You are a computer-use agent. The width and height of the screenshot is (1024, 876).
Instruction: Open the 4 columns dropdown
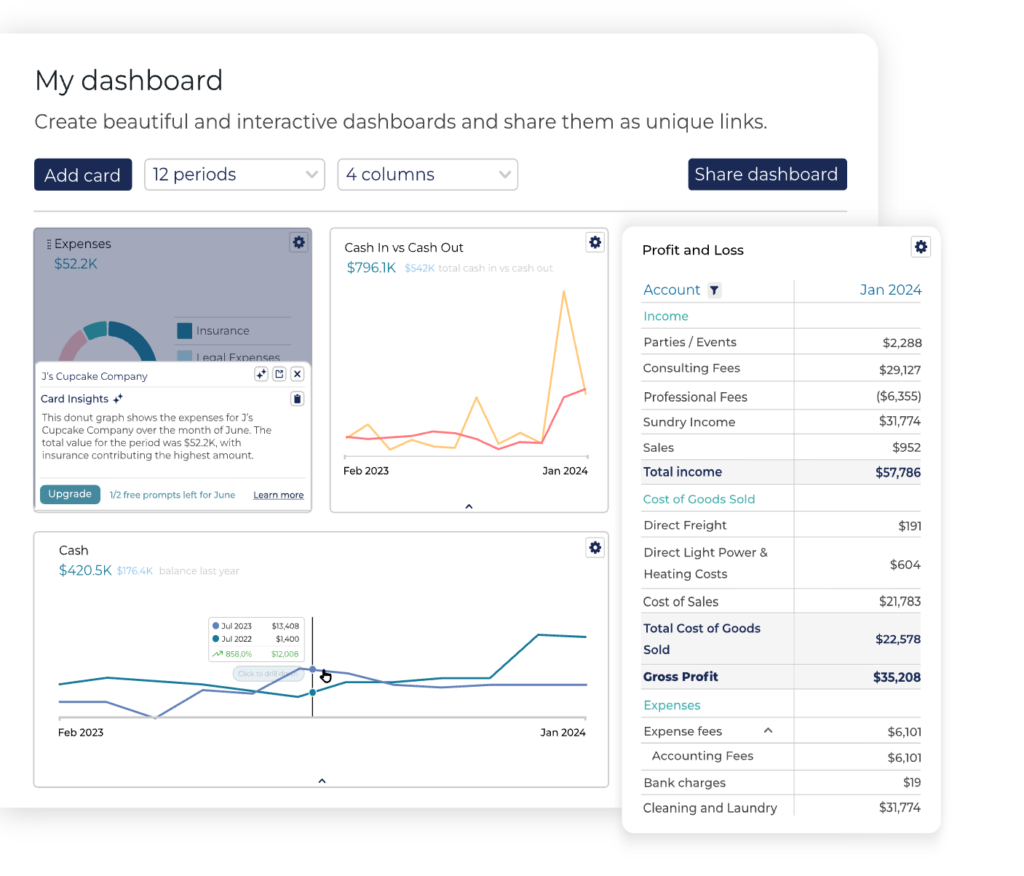coord(428,174)
